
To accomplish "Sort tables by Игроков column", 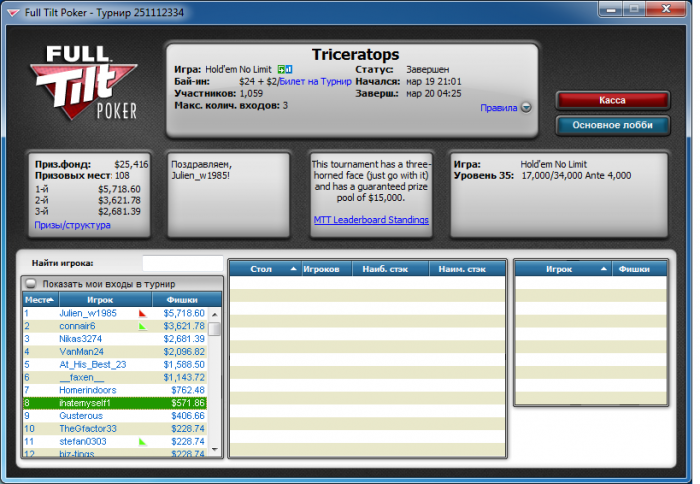I will coord(327,269).
